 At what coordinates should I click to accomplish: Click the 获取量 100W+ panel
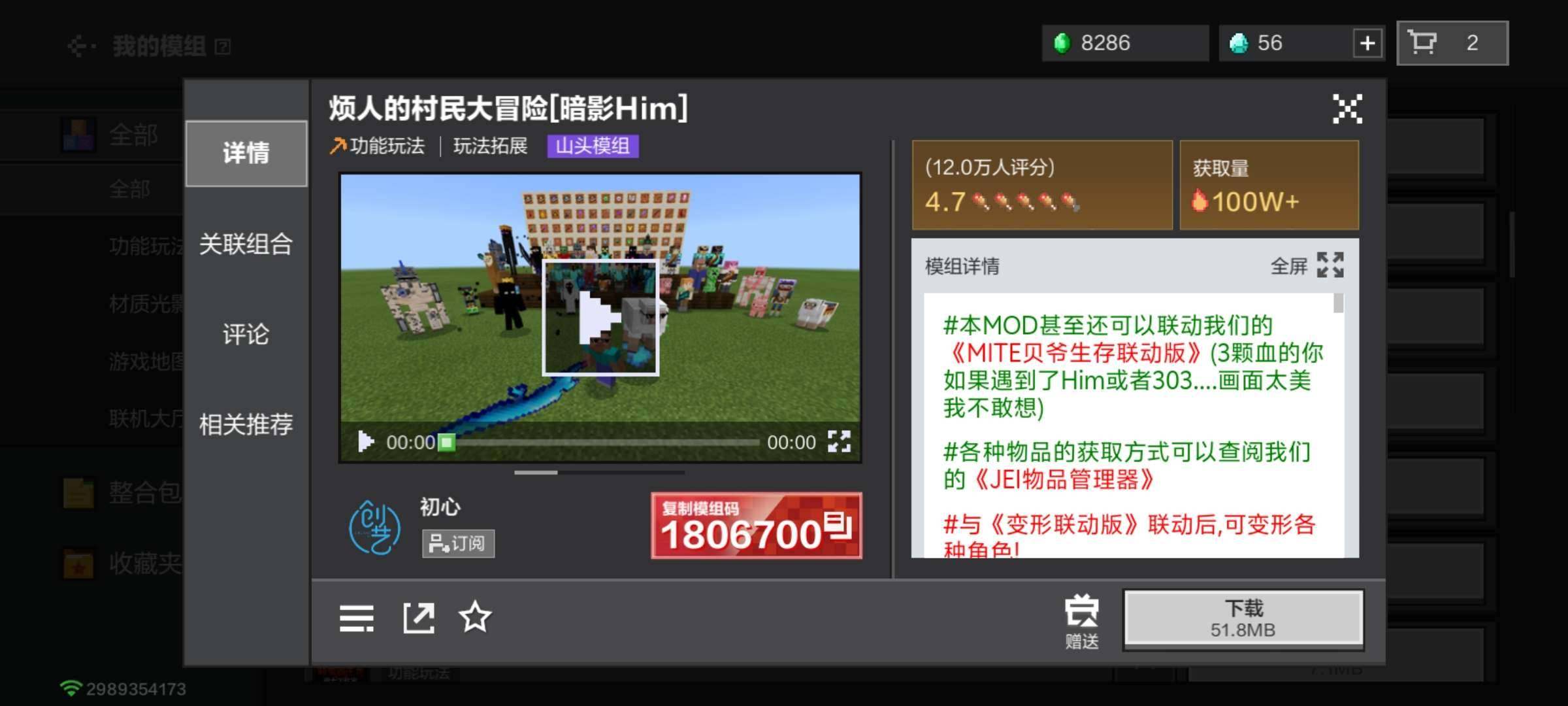tap(1269, 185)
